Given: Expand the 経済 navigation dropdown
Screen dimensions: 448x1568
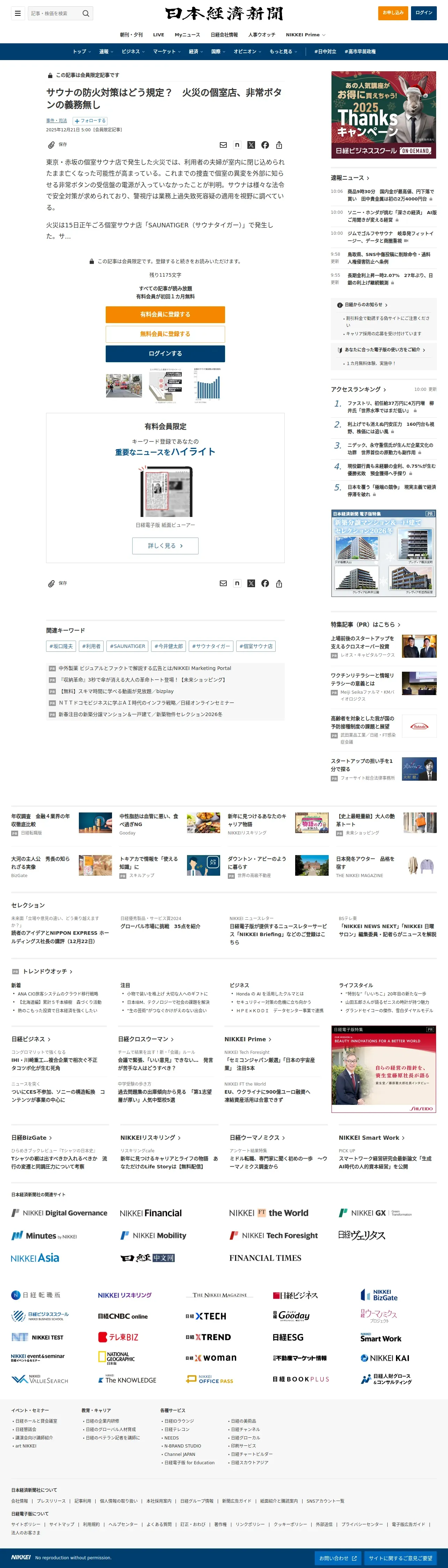Looking at the screenshot, I should coord(196,52).
